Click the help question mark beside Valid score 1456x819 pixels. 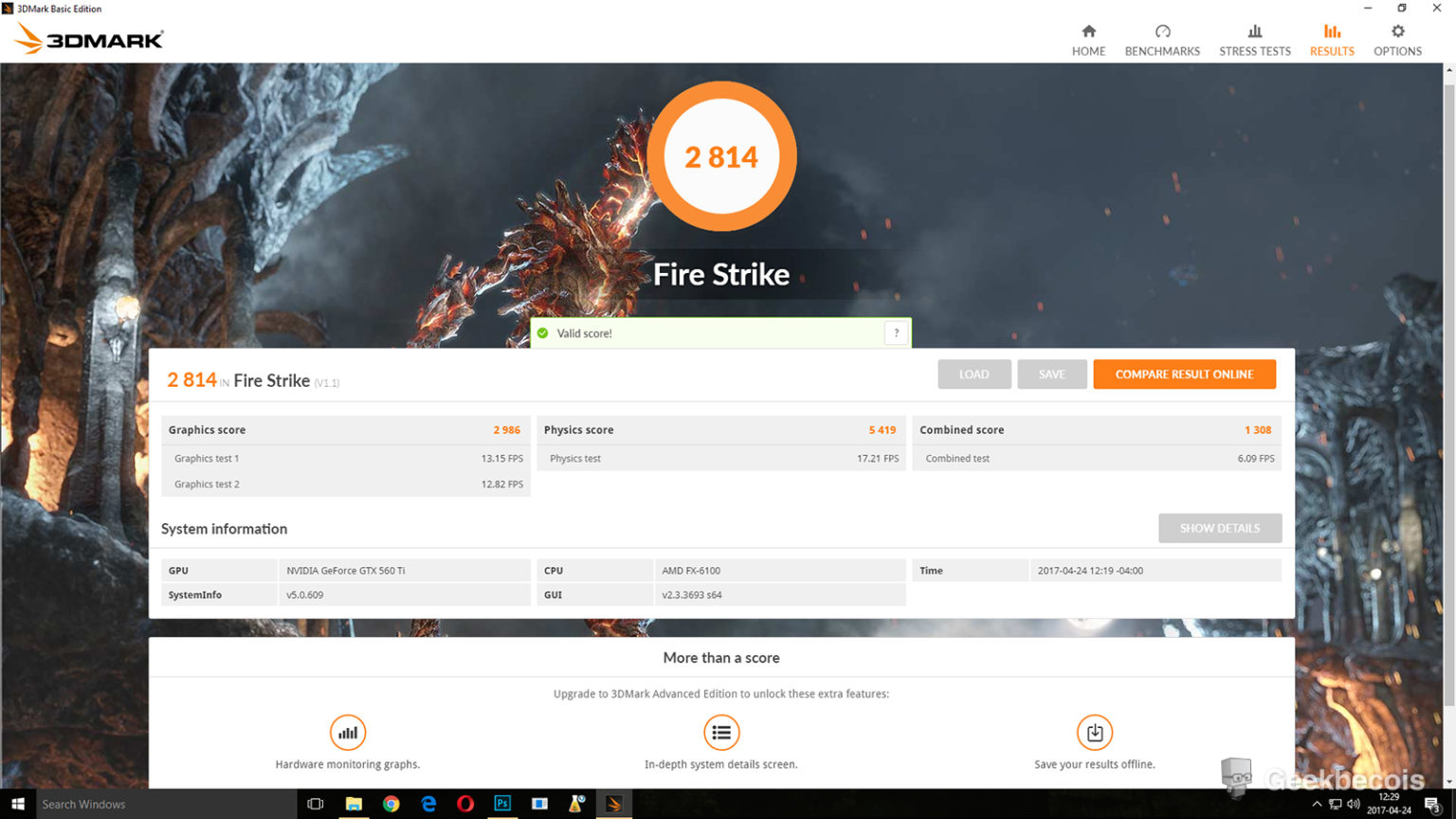pyautogui.click(x=896, y=333)
